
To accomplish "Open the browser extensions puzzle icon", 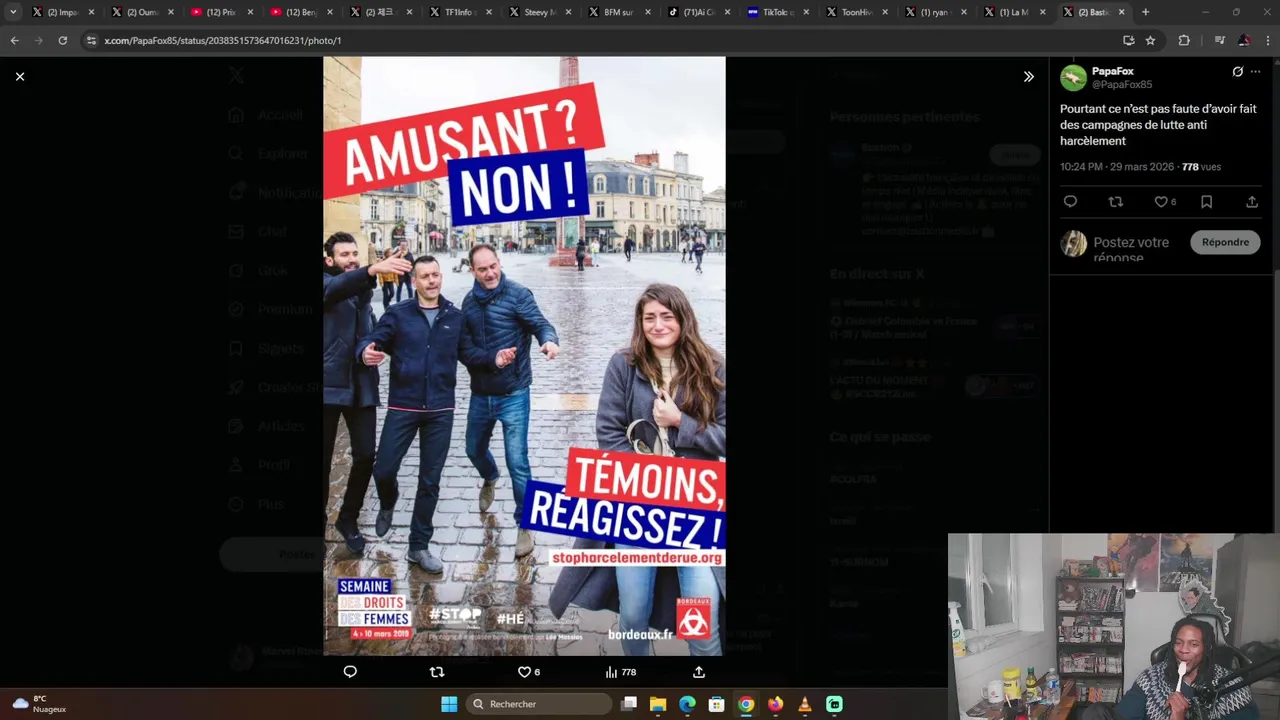I will (1184, 40).
